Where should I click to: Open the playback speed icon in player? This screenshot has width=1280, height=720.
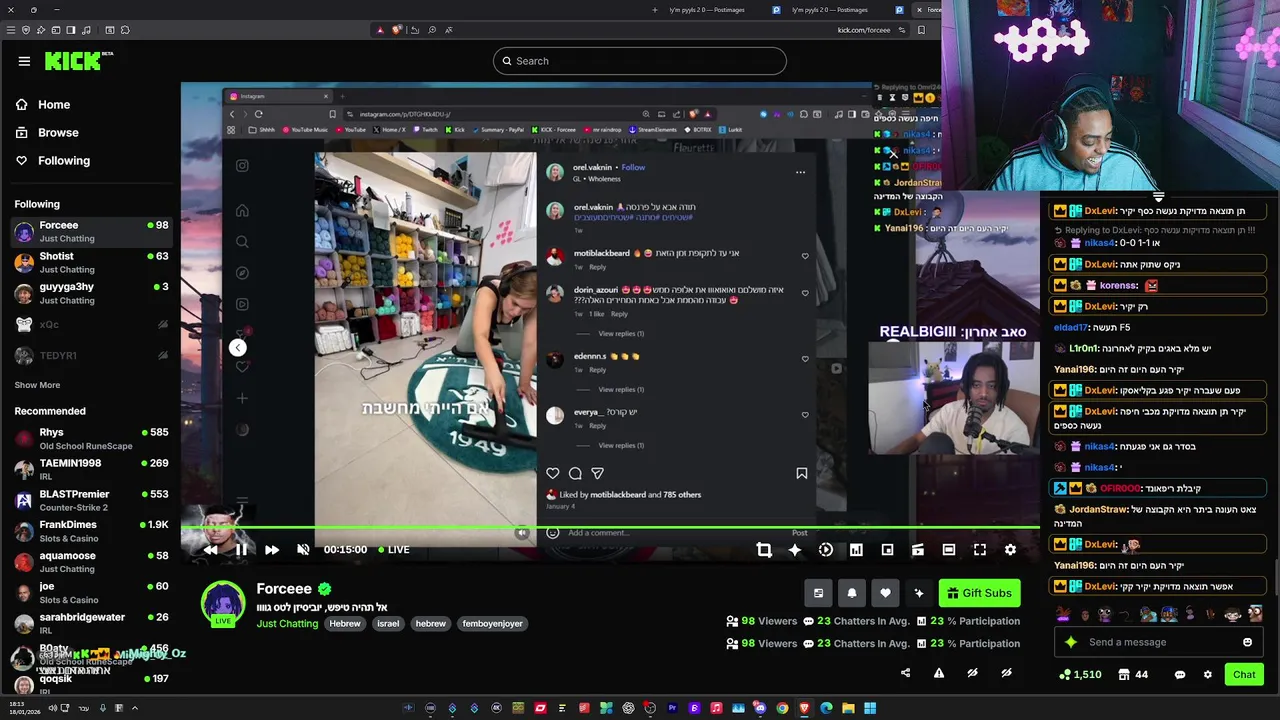pos(826,550)
